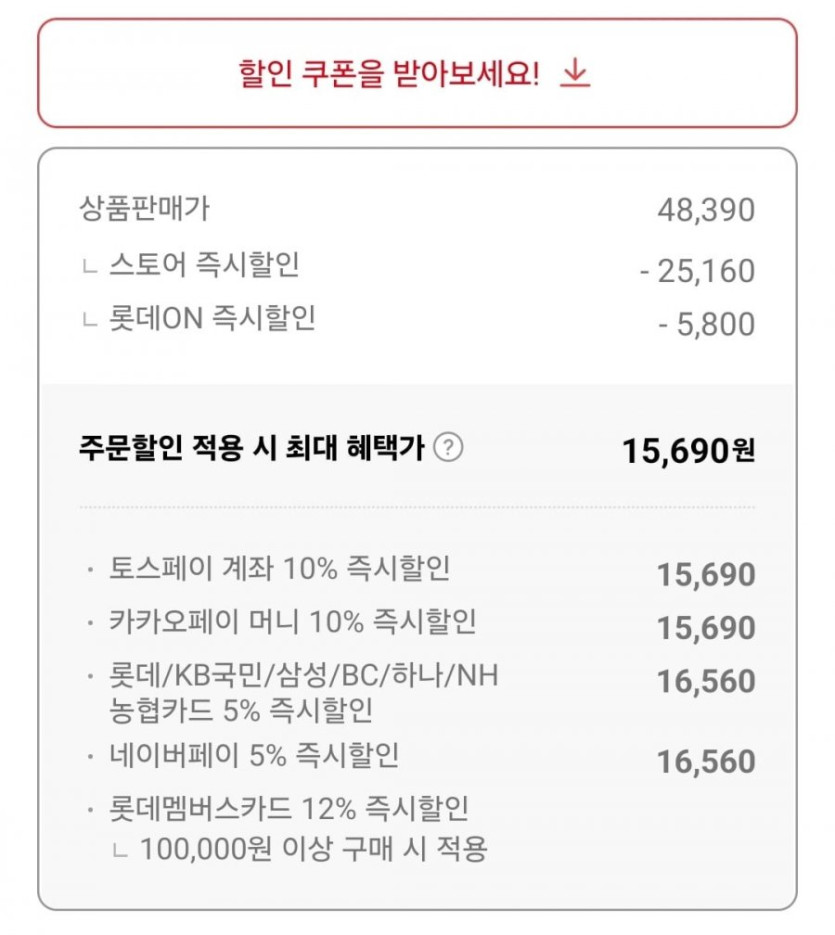Click the question mark help icon
The height and width of the screenshot is (935, 835).
pyautogui.click(x=450, y=449)
